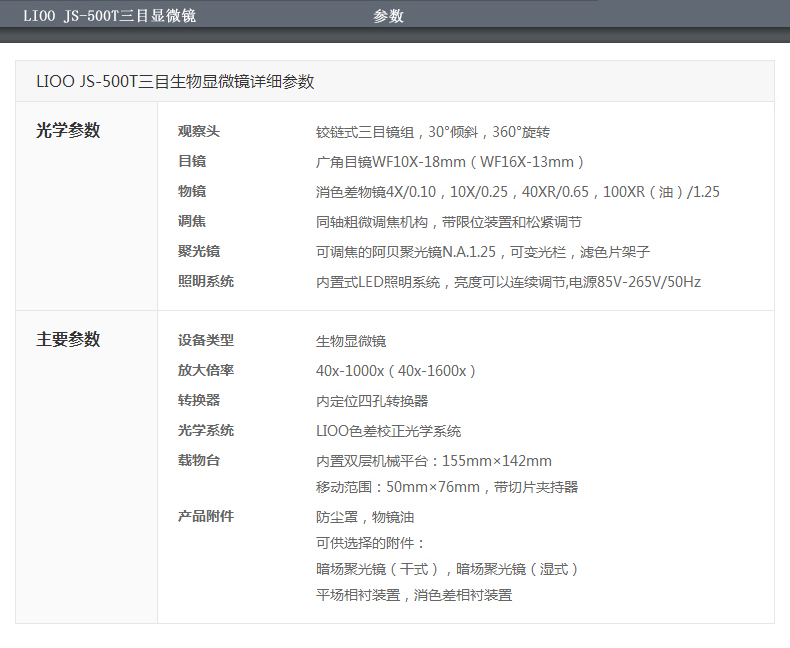Click the value starting 消色差物镜4X/0.10

click(x=518, y=192)
